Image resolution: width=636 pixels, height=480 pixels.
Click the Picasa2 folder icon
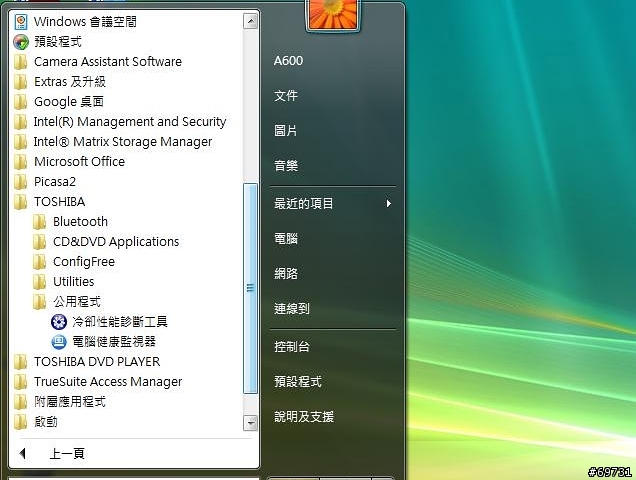pos(20,182)
